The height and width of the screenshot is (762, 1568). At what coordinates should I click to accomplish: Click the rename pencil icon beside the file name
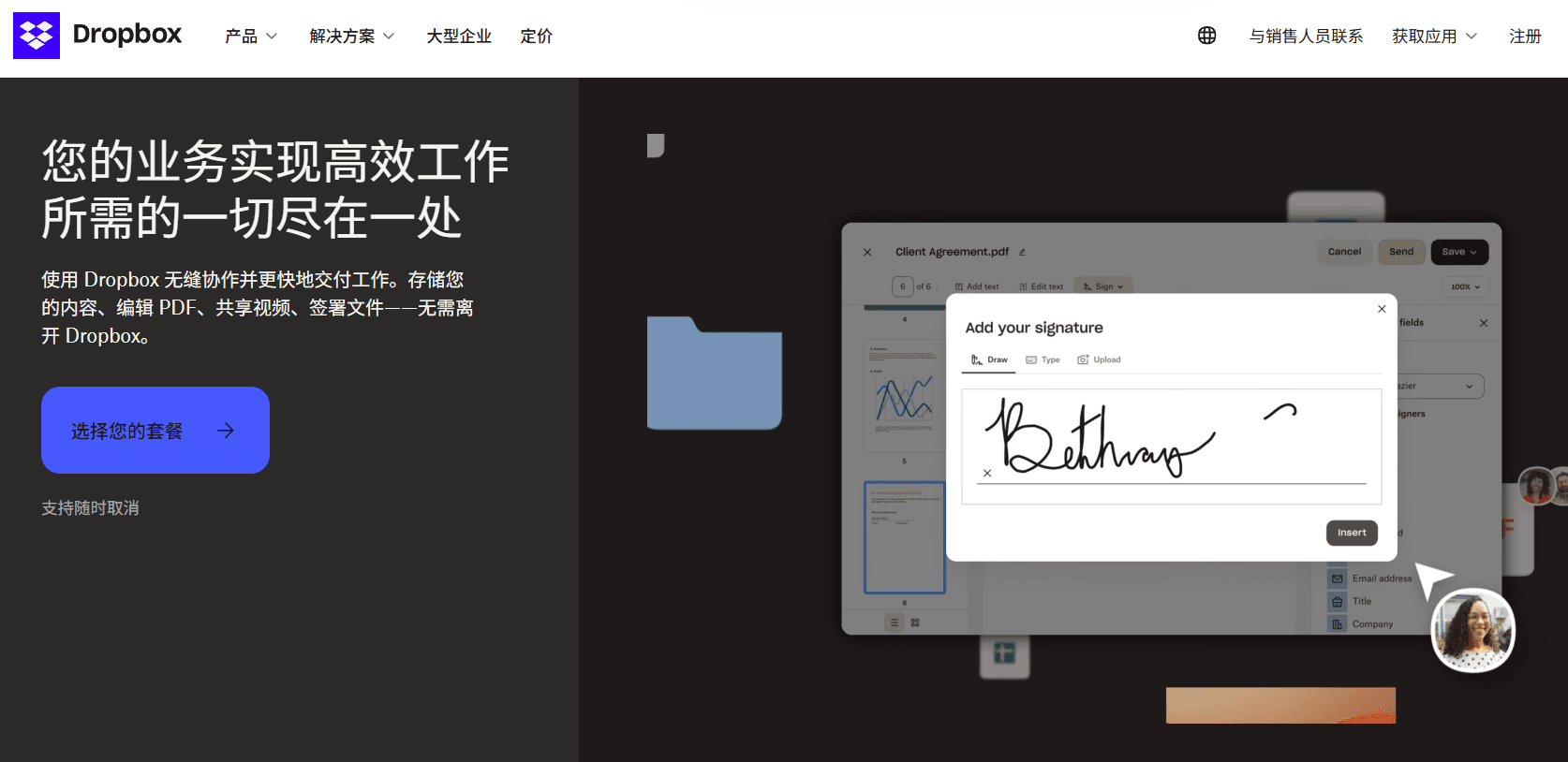[1022, 252]
